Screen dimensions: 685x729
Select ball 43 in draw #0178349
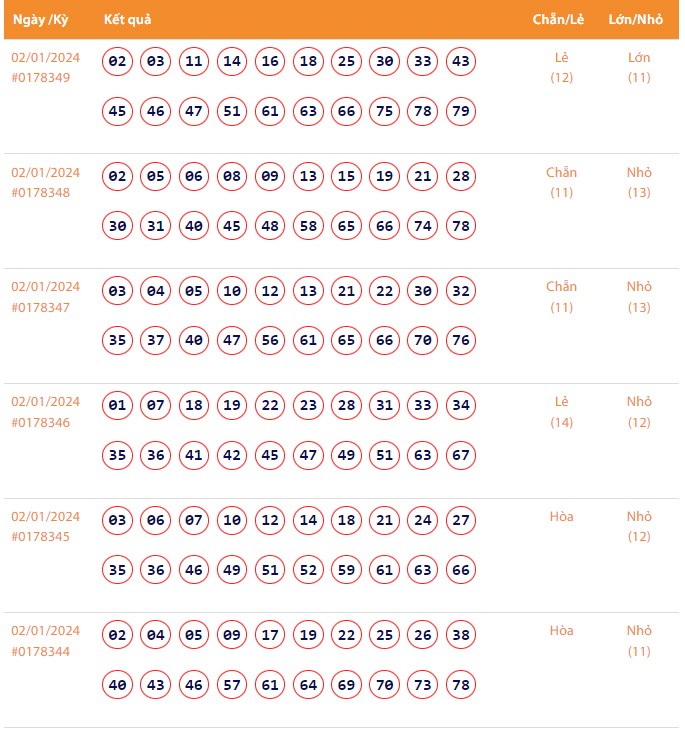tap(461, 62)
